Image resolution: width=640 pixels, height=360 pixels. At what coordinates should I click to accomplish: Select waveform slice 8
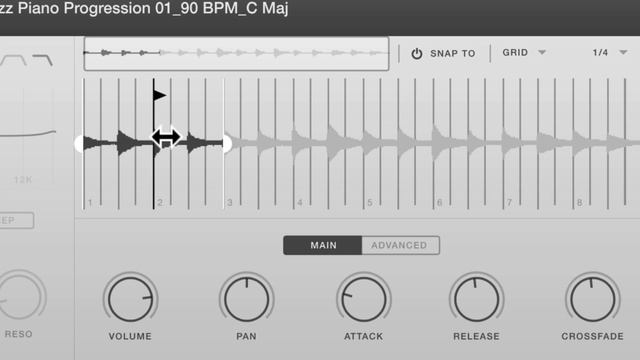[607, 144]
